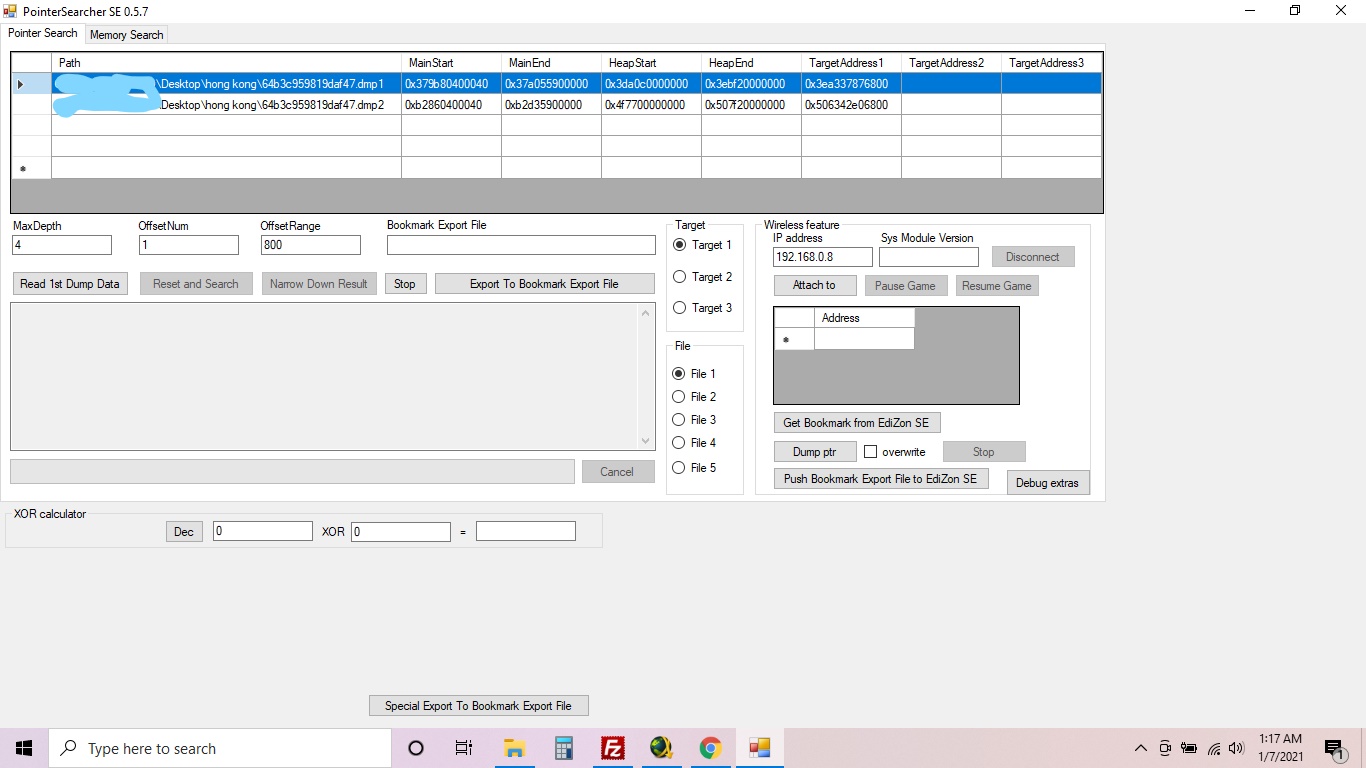
Task: Click the Dec button in XOR calculator
Action: [x=184, y=532]
